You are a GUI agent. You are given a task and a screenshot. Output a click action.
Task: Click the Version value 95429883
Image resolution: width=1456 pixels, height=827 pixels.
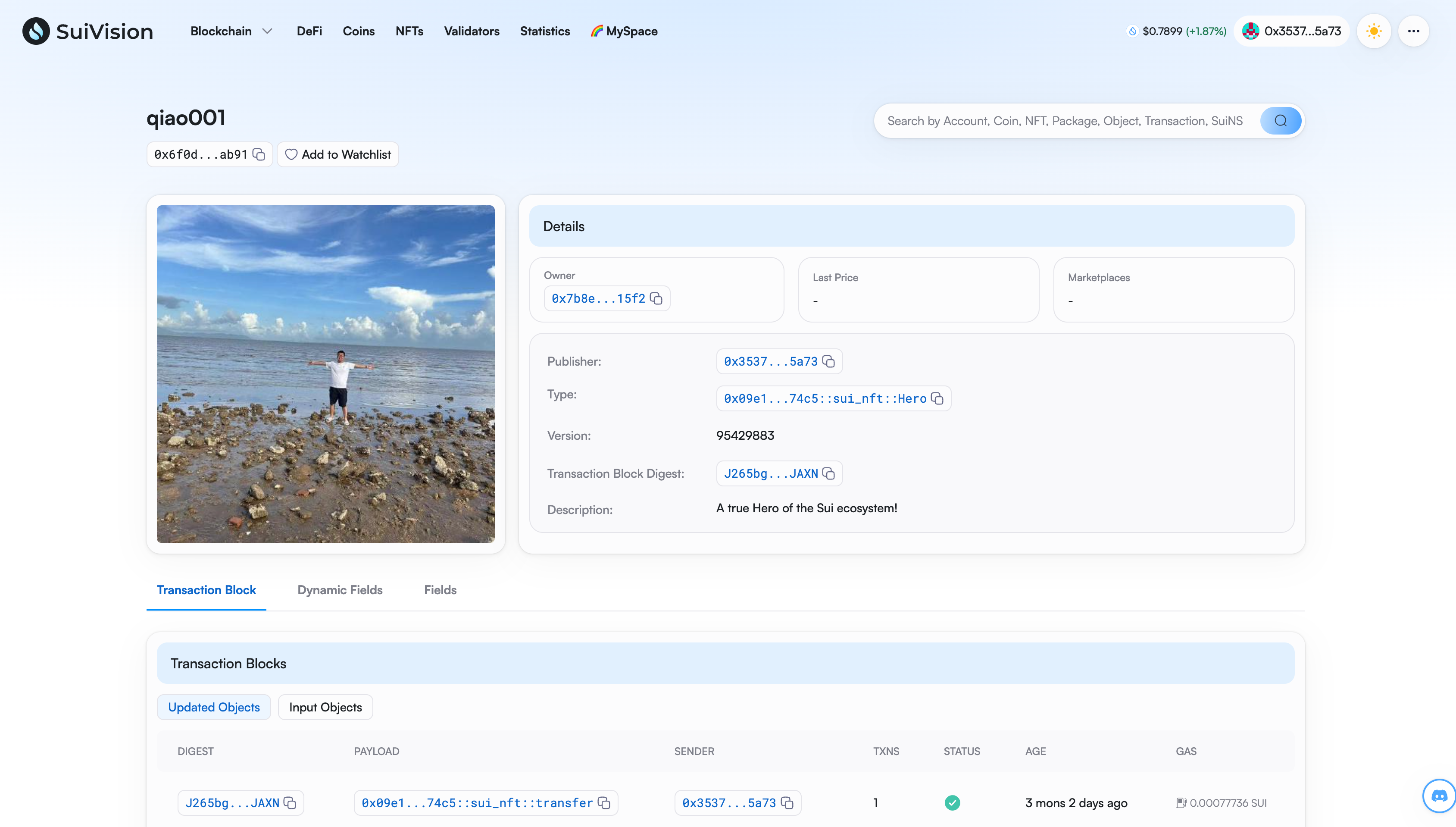click(x=745, y=435)
